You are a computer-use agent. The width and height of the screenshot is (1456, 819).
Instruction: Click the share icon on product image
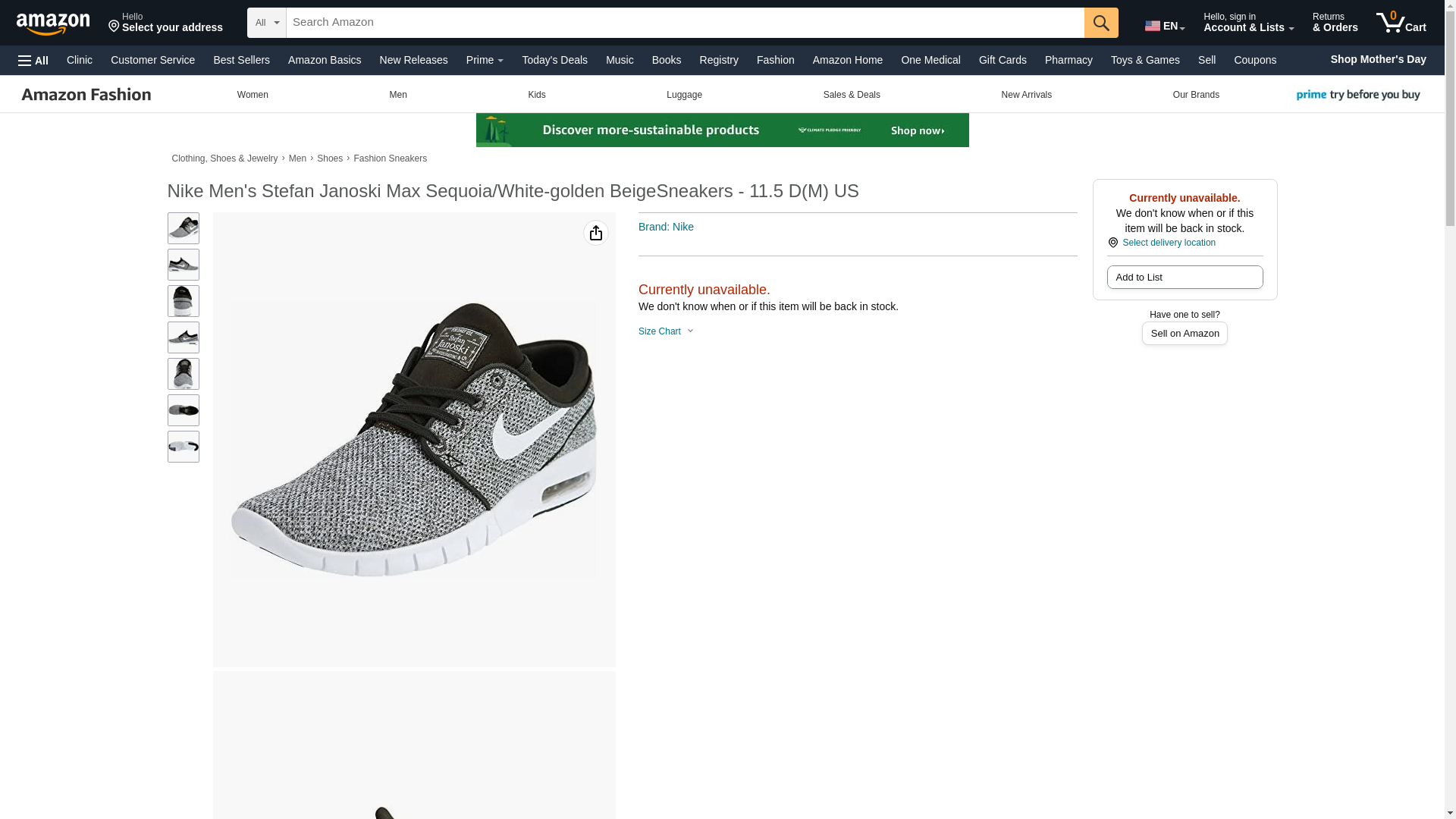[595, 233]
